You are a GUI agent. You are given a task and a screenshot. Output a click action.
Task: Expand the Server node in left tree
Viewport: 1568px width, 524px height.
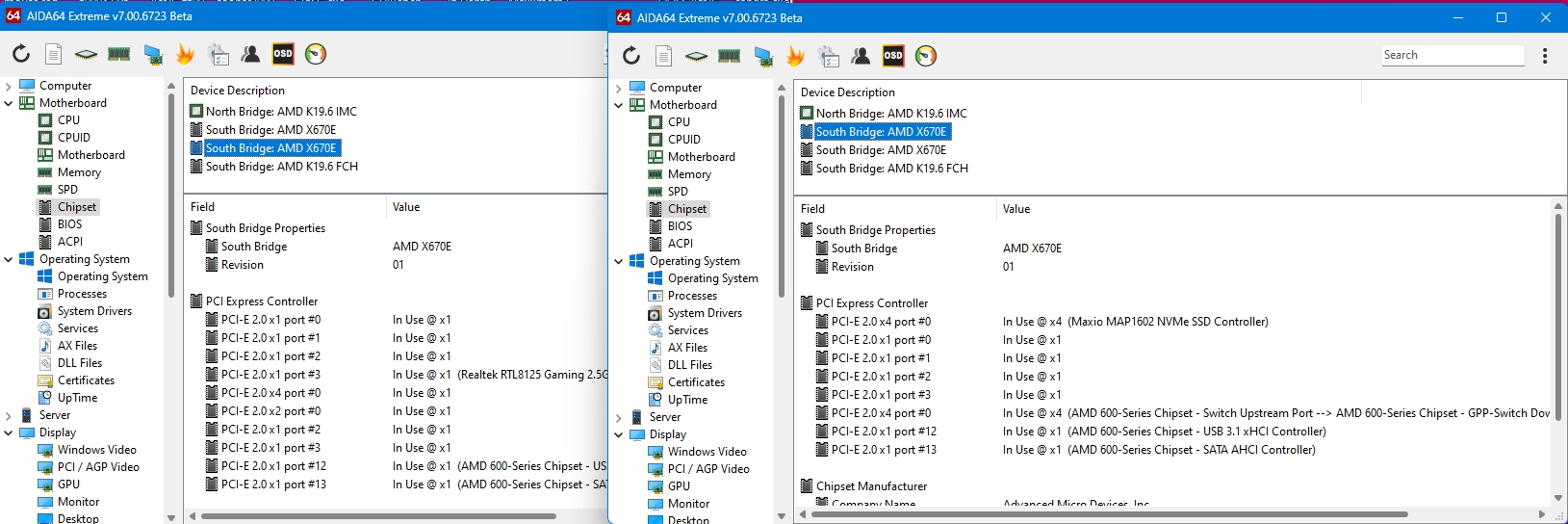coord(9,415)
